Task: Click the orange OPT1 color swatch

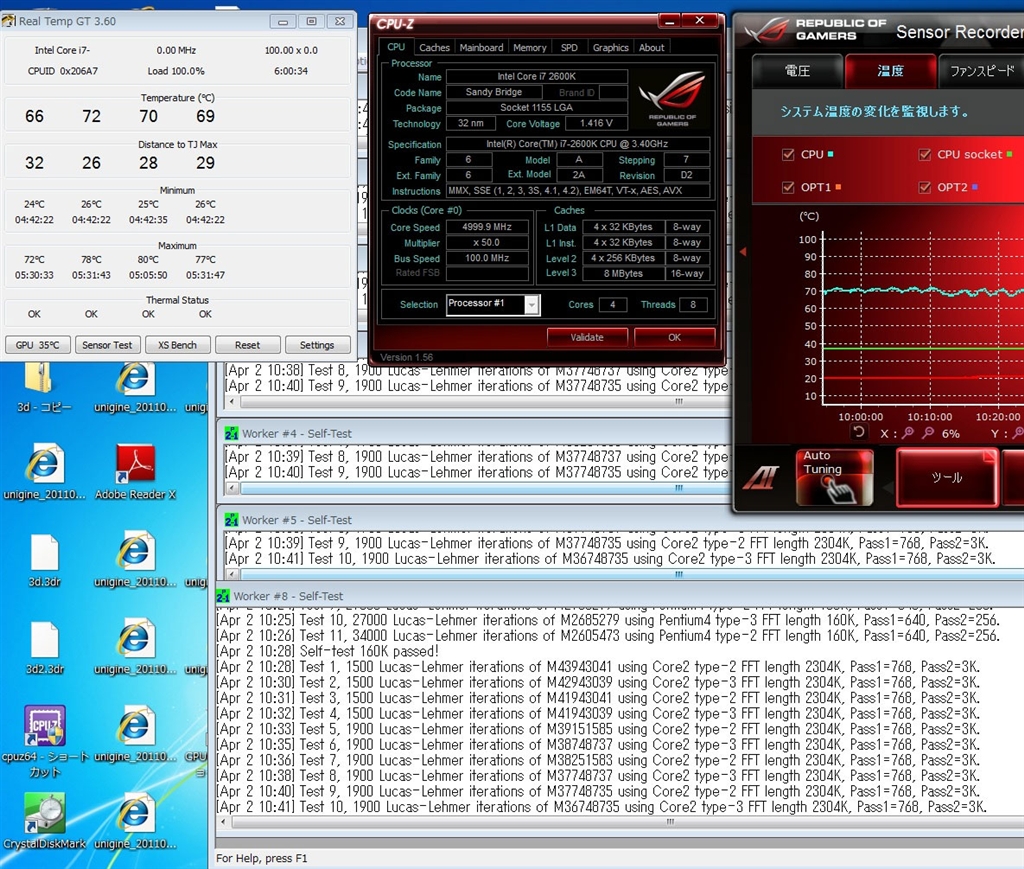Action: pyautogui.click(x=839, y=187)
